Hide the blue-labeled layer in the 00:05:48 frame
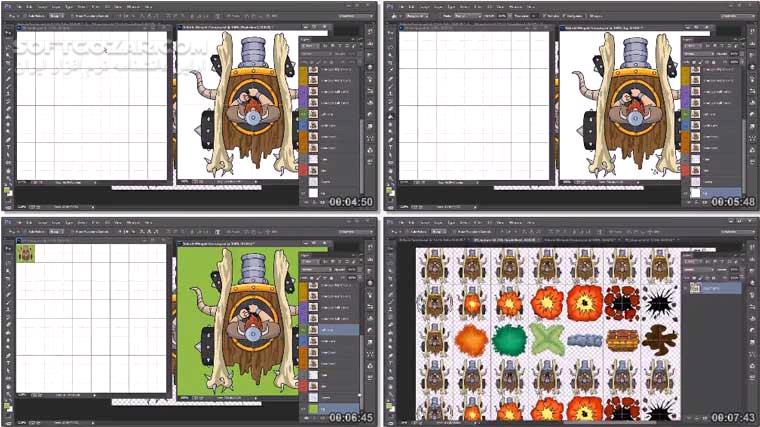 click(686, 125)
